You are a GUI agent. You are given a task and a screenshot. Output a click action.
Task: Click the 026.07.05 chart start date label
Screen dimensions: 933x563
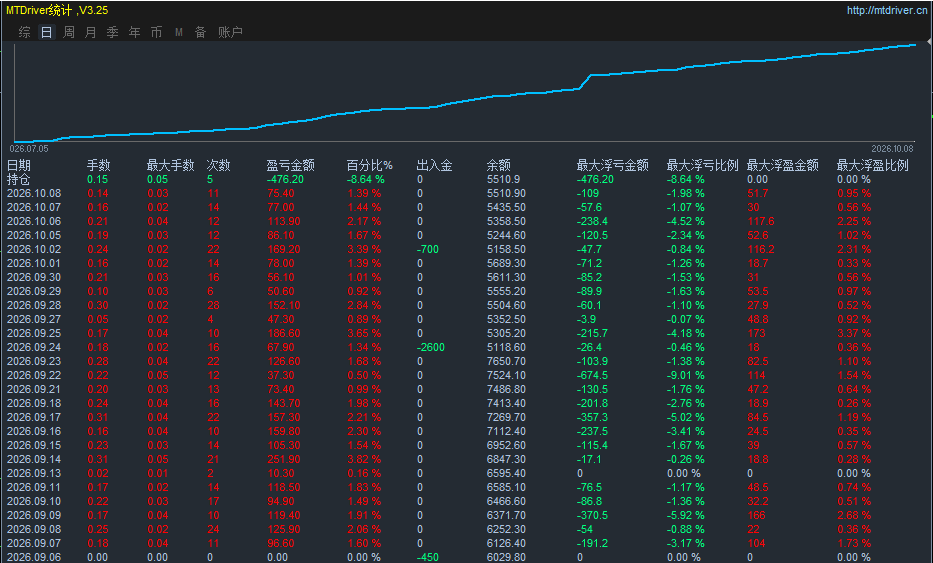coord(29,149)
